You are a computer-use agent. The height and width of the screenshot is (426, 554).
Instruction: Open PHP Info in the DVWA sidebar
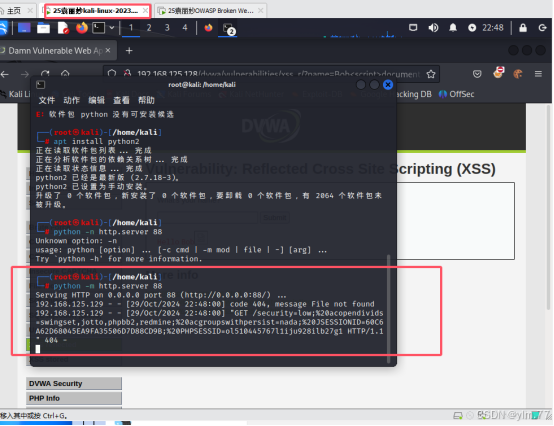74,398
